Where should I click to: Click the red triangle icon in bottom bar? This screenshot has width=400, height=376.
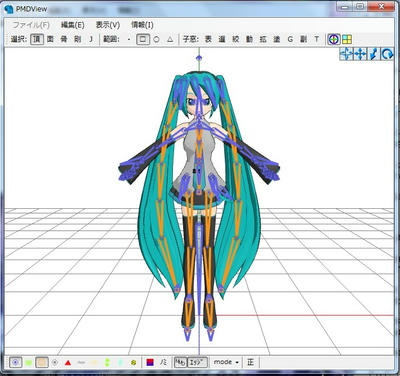68,363
